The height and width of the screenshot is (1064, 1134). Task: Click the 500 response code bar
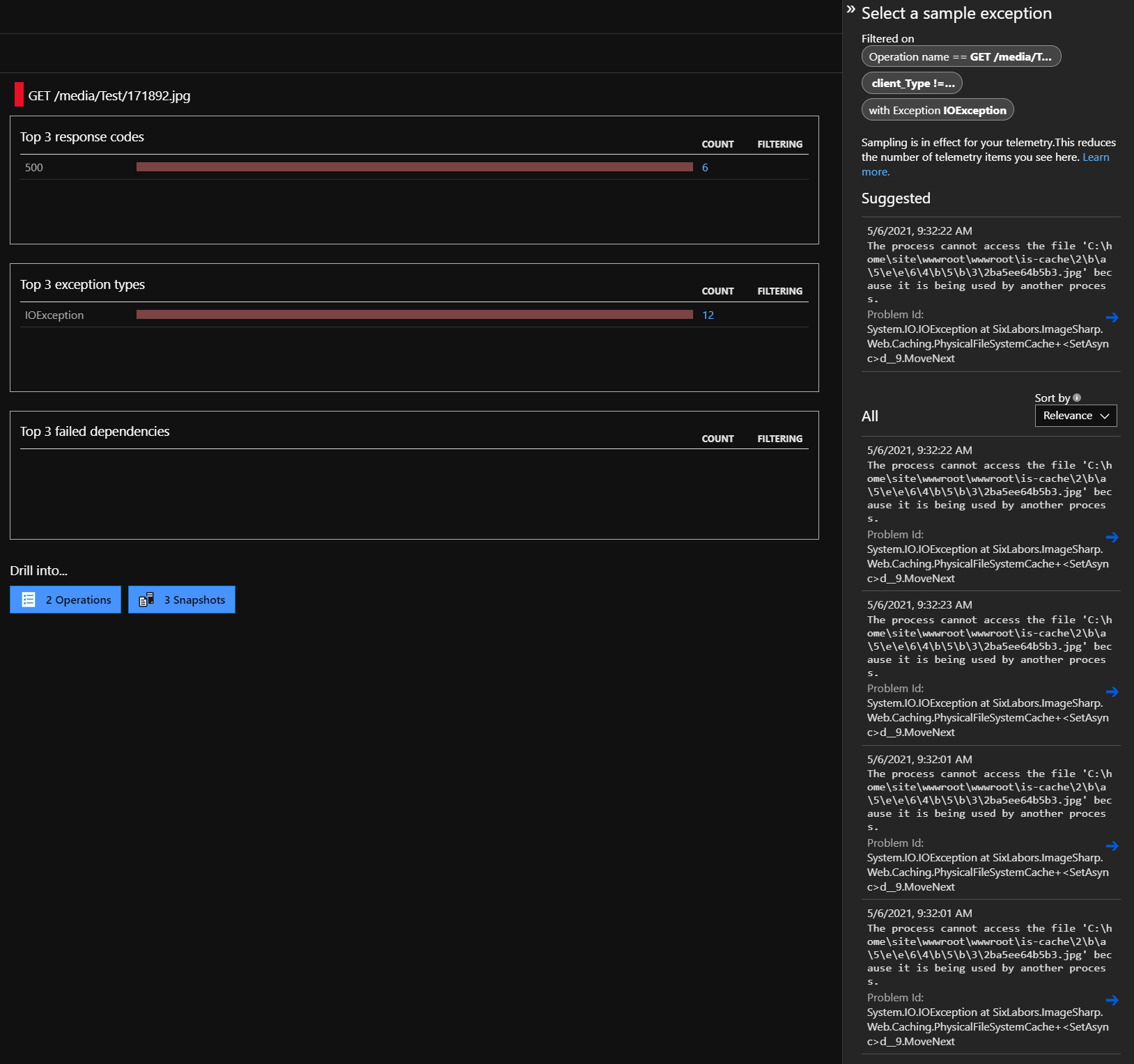[414, 167]
